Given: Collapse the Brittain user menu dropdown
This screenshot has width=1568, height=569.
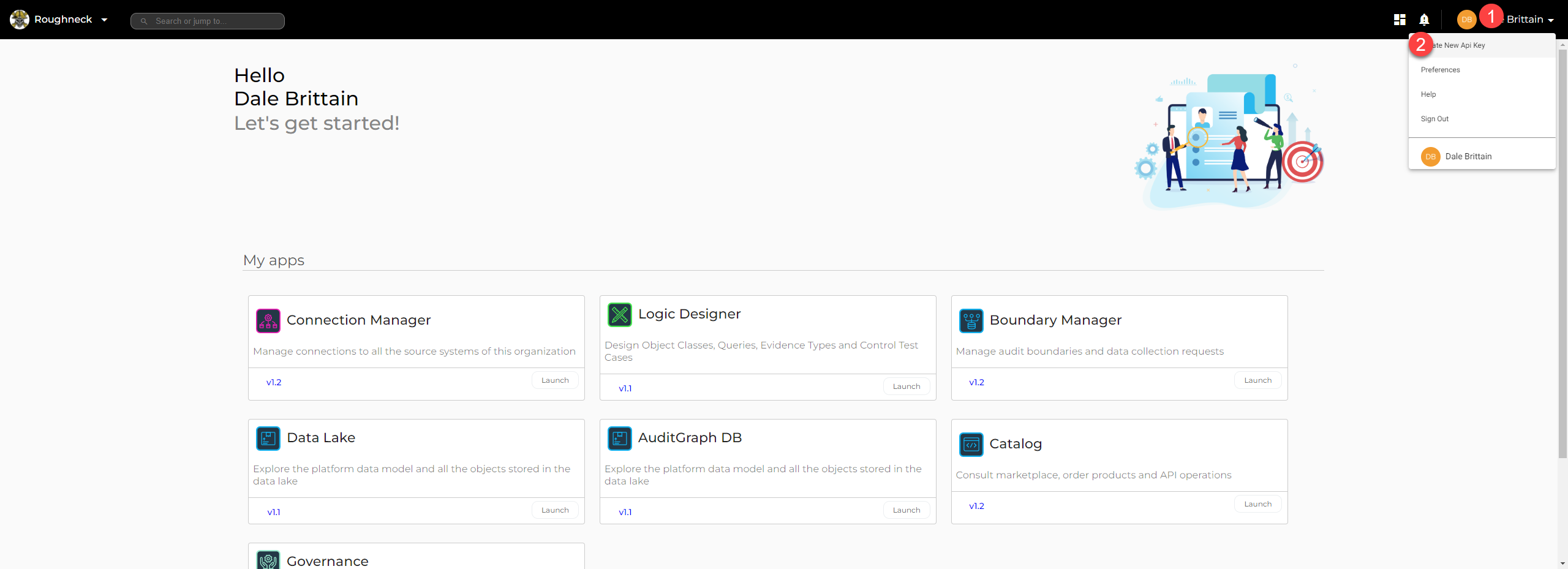Looking at the screenshot, I should (x=1550, y=20).
